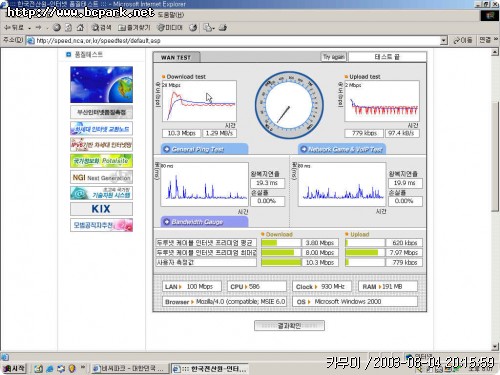Open the 부산인터넷품질측정 banner
This screenshot has height=375, width=500.
click(x=101, y=112)
